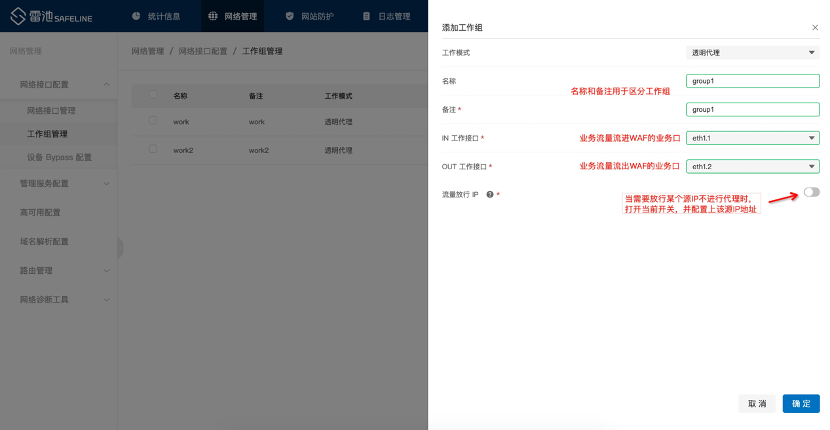Check the box for the work row
830x430 pixels.
click(153, 121)
